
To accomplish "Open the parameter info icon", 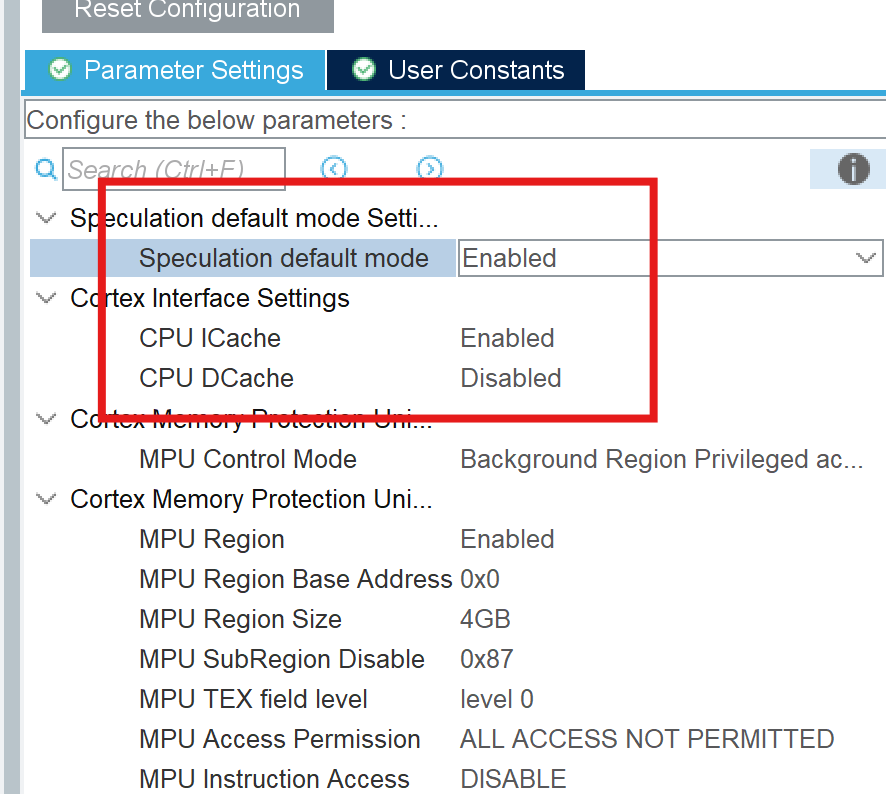I will (x=853, y=169).
